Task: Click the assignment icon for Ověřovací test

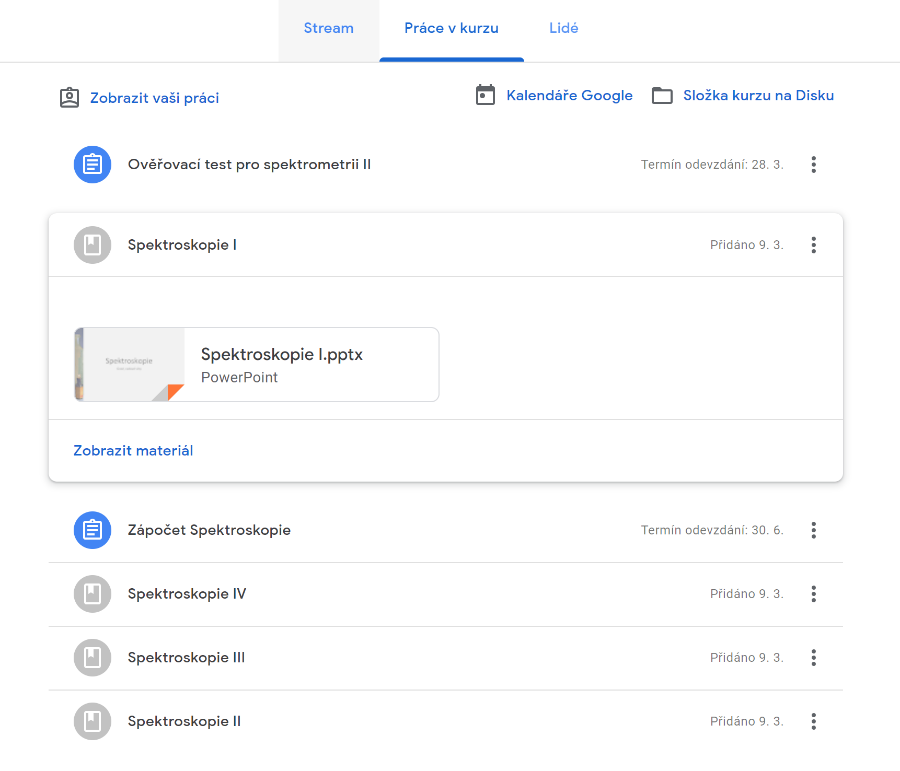Action: pos(92,164)
